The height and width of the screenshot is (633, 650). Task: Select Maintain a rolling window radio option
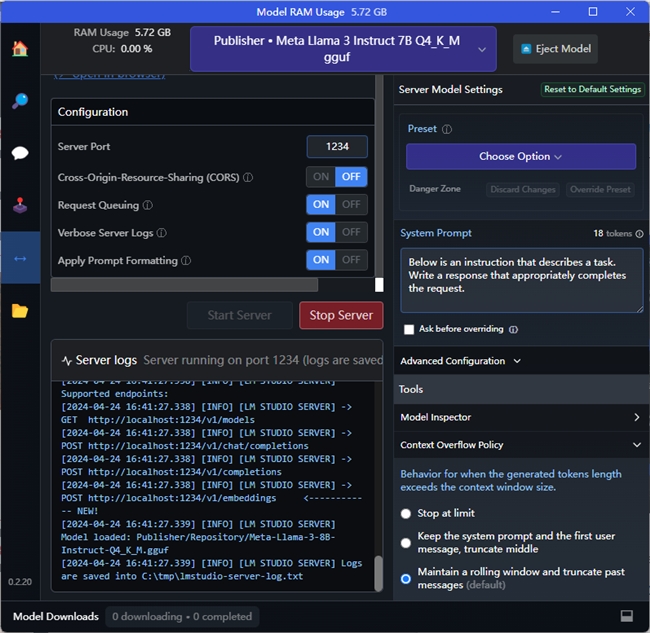pos(406,579)
